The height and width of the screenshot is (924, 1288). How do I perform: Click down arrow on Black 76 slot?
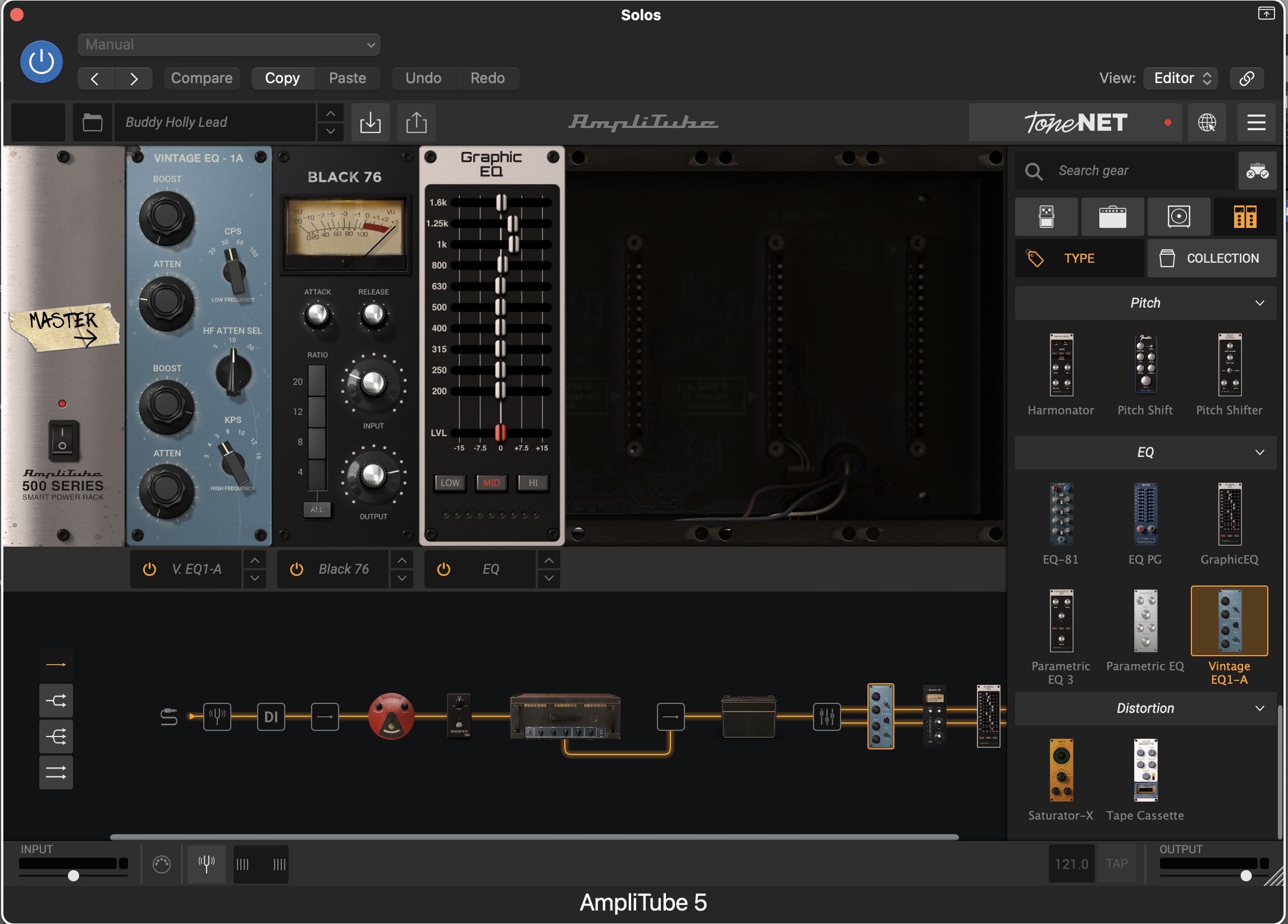coord(402,578)
